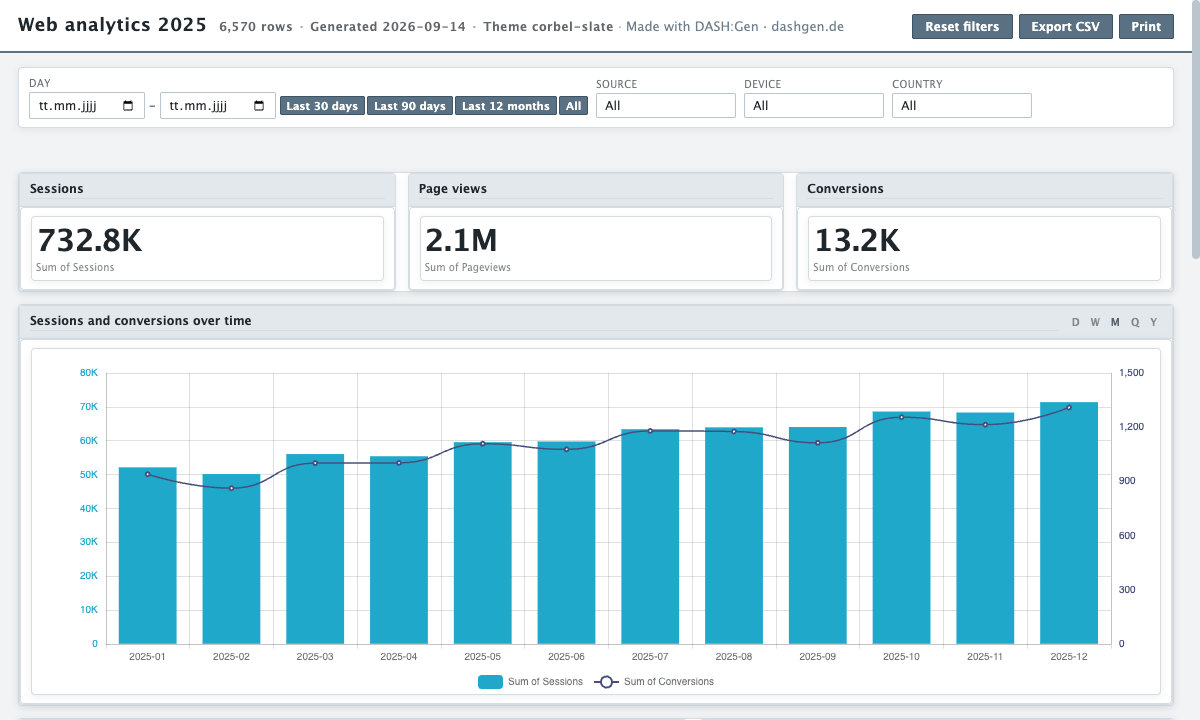Viewport: 1200px width, 720px height.
Task: Open the Source filter dropdown
Action: pos(666,105)
